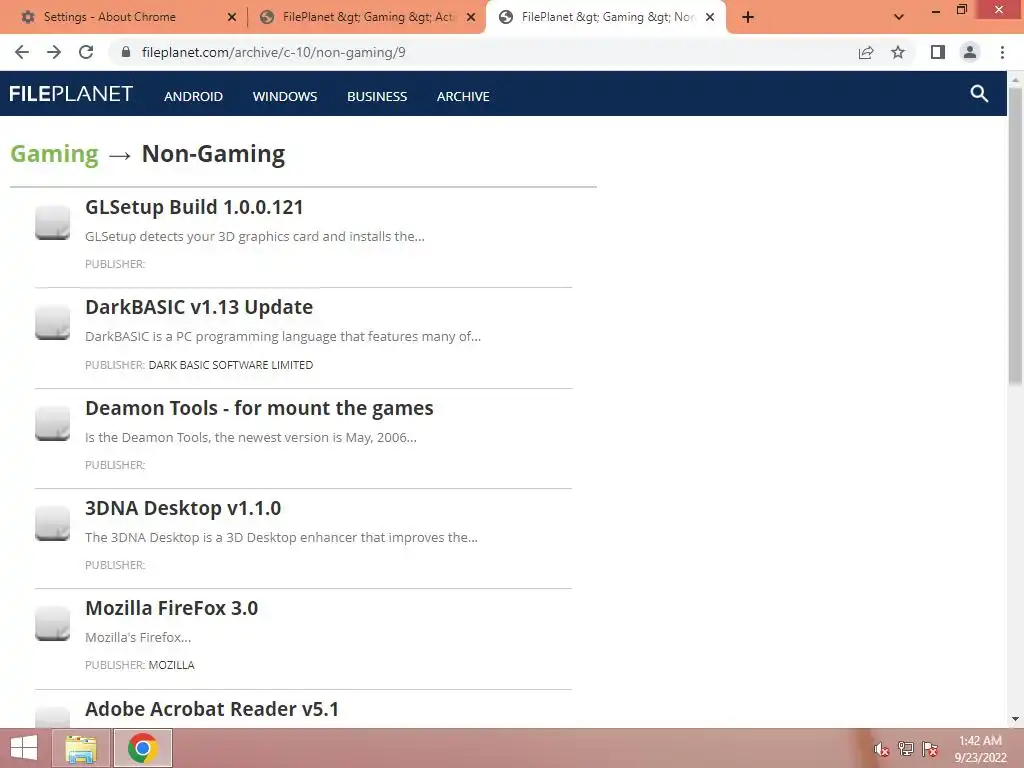The height and width of the screenshot is (768, 1024).
Task: Click The 3DNA Desktop is a 3D description
Action: (x=281, y=537)
